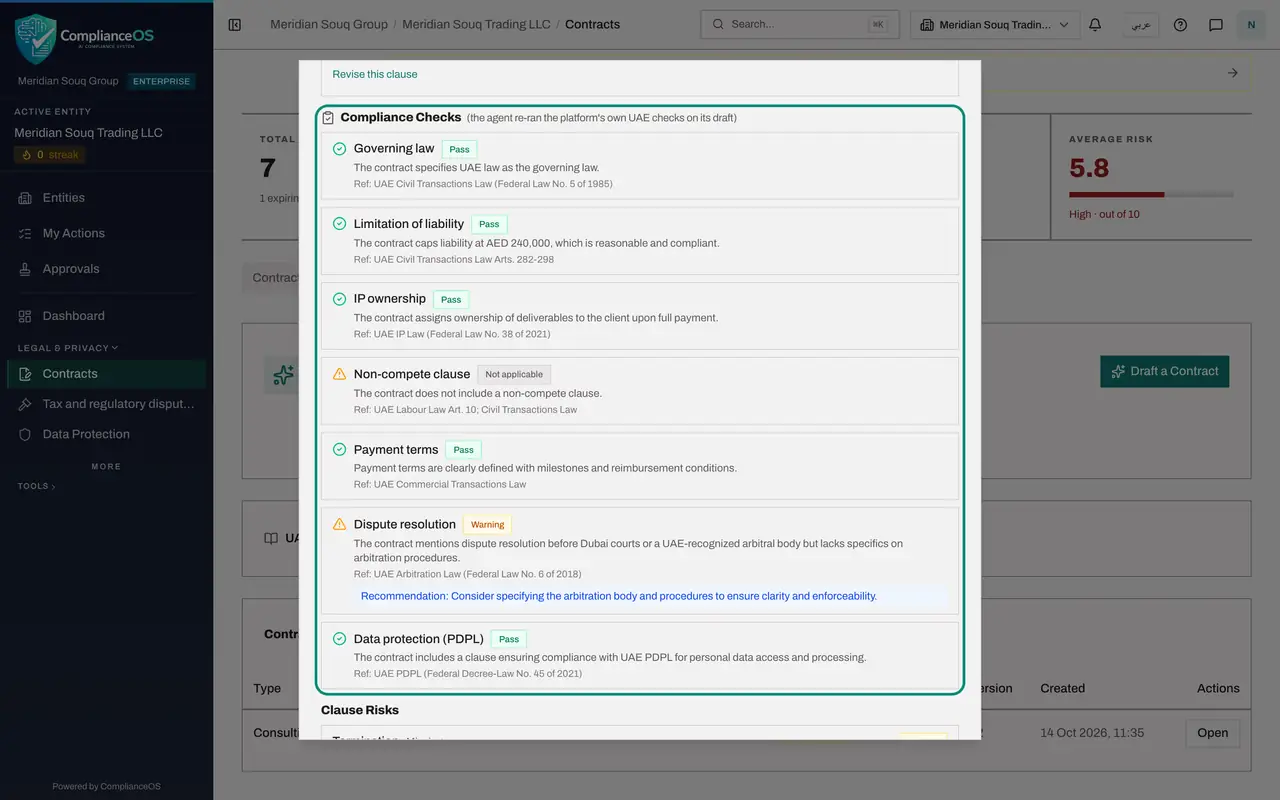Click the ComplianceOS shield logo
This screenshot has height=800, width=1280.
tap(35, 39)
